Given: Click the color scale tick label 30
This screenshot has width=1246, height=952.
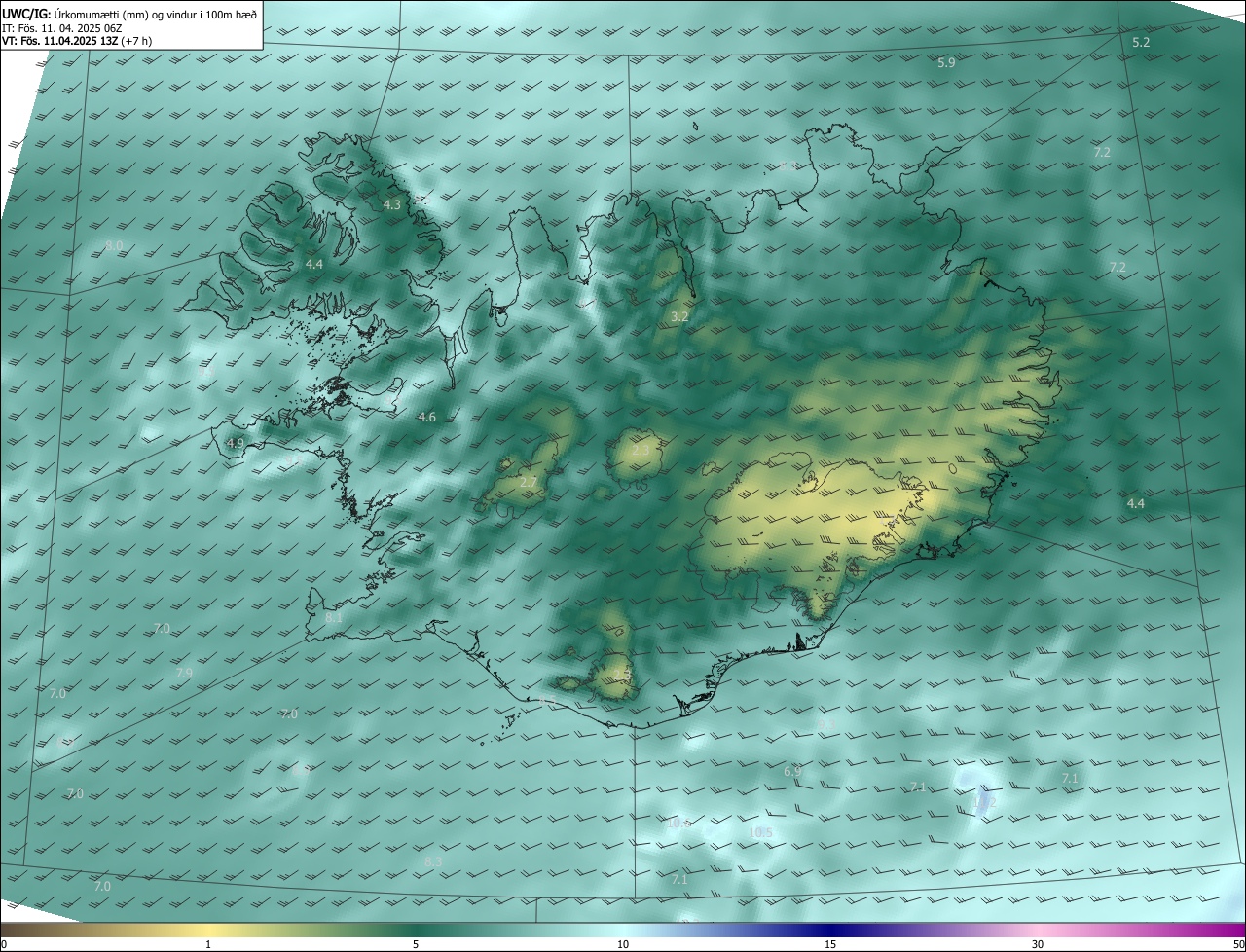Looking at the screenshot, I should [1038, 945].
